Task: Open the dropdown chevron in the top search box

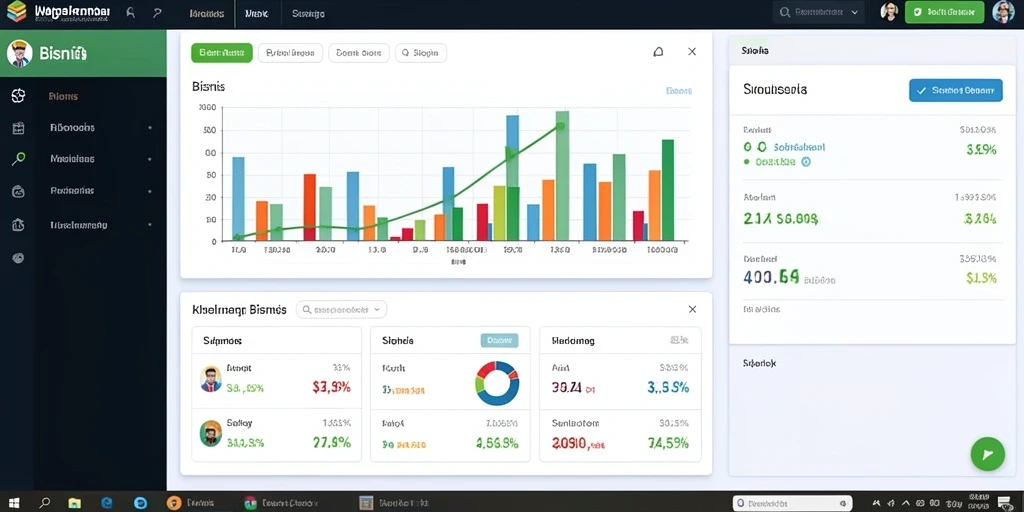Action: [x=856, y=12]
